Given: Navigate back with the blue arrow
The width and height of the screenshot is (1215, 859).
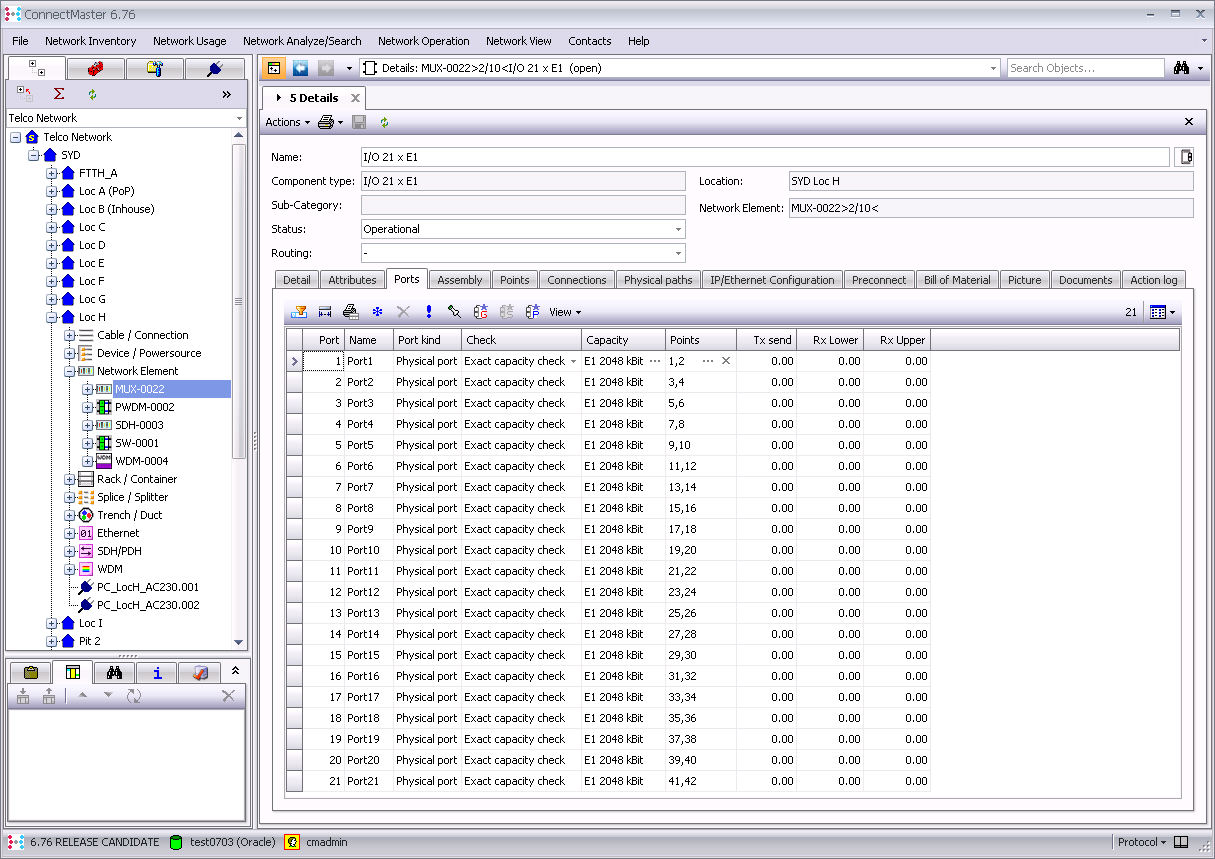Looking at the screenshot, I should click(x=300, y=68).
